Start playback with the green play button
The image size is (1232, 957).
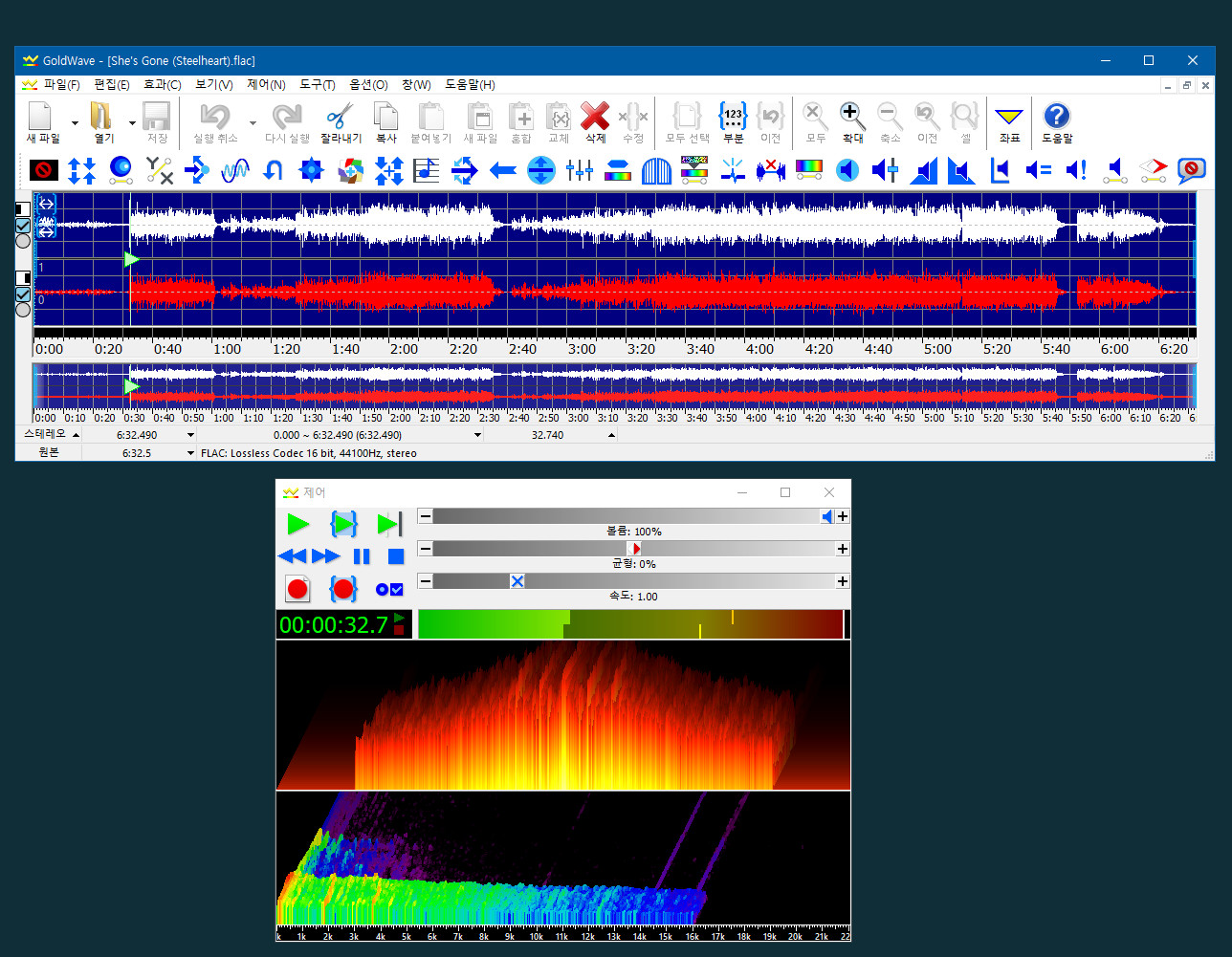298,524
